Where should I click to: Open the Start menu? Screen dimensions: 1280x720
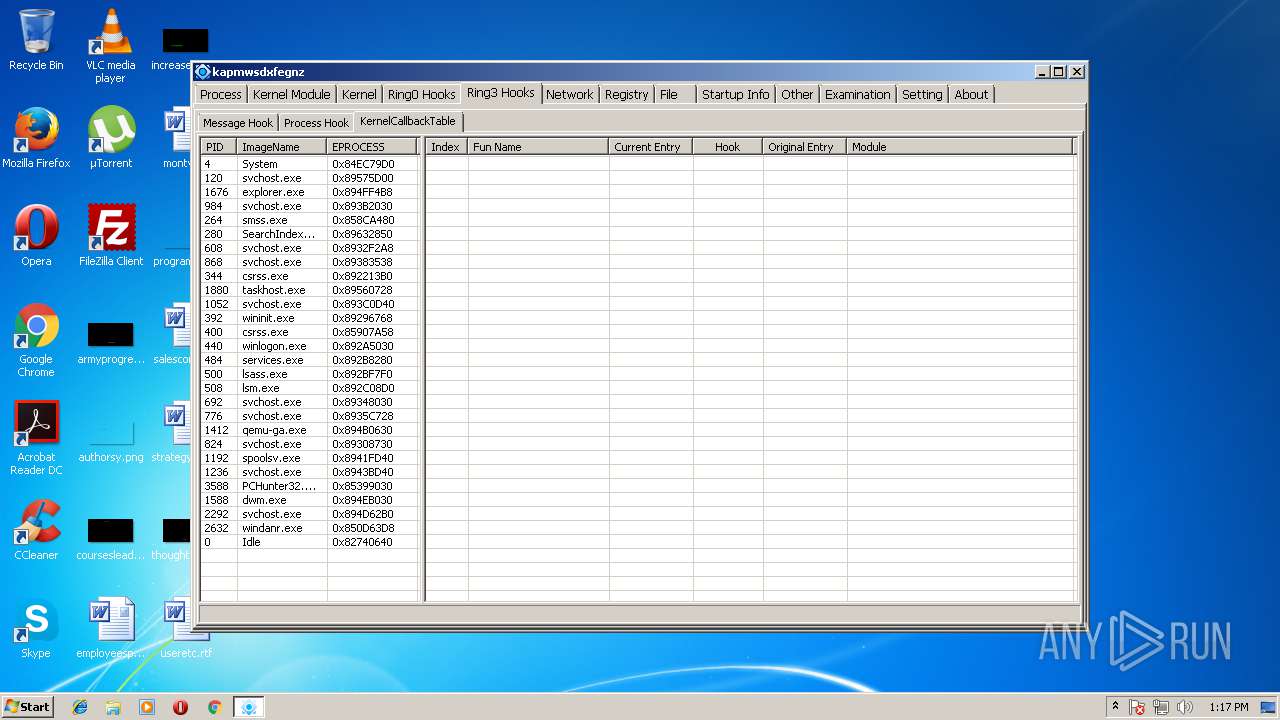[28, 707]
